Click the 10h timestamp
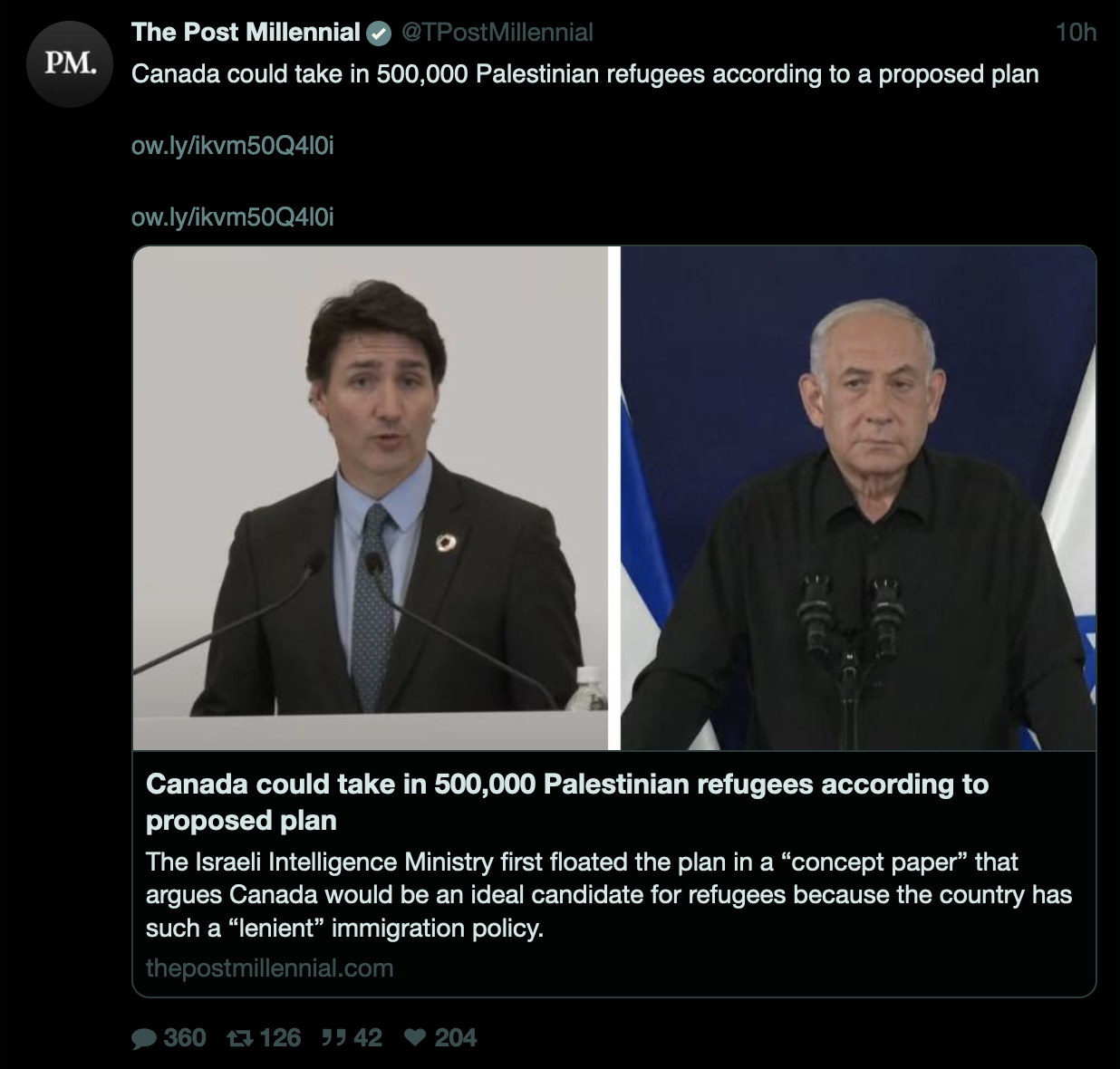The image size is (1120, 1069). (1076, 33)
